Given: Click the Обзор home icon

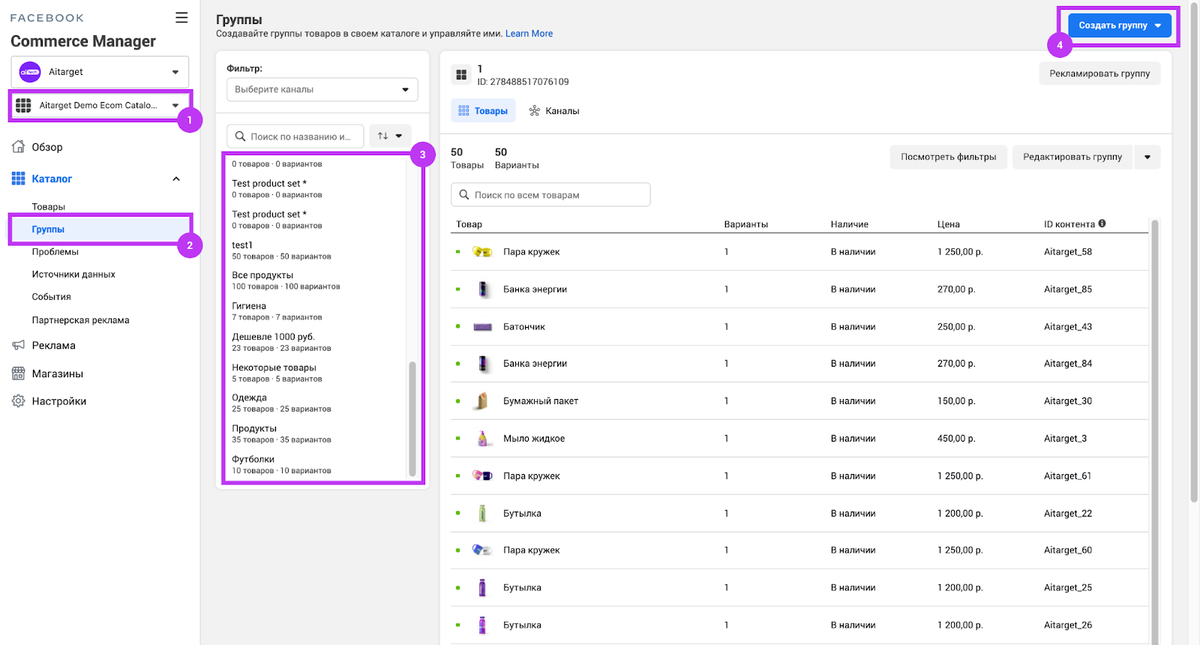Looking at the screenshot, I should click(x=18, y=147).
